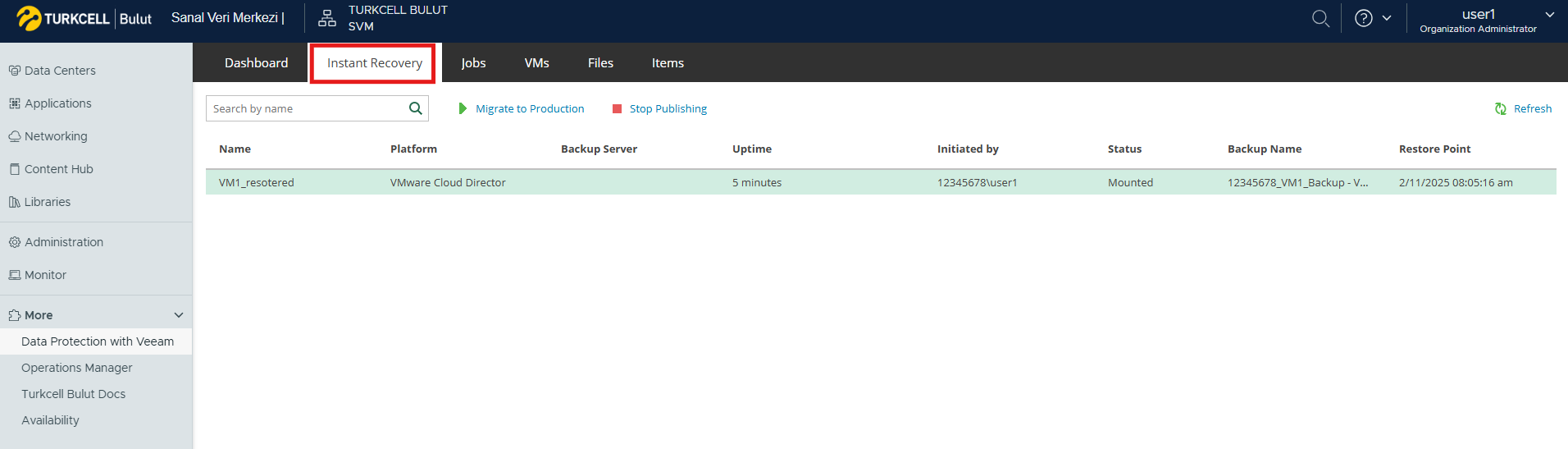Go to Networking section

tap(56, 136)
